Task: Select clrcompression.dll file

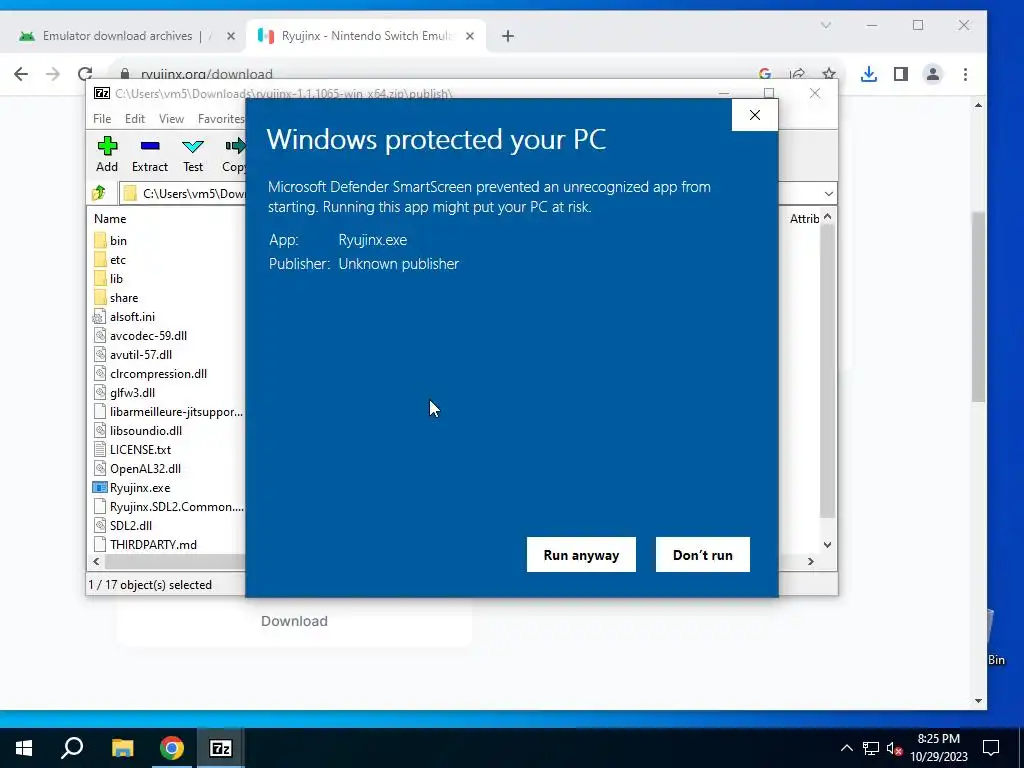Action: click(150, 373)
